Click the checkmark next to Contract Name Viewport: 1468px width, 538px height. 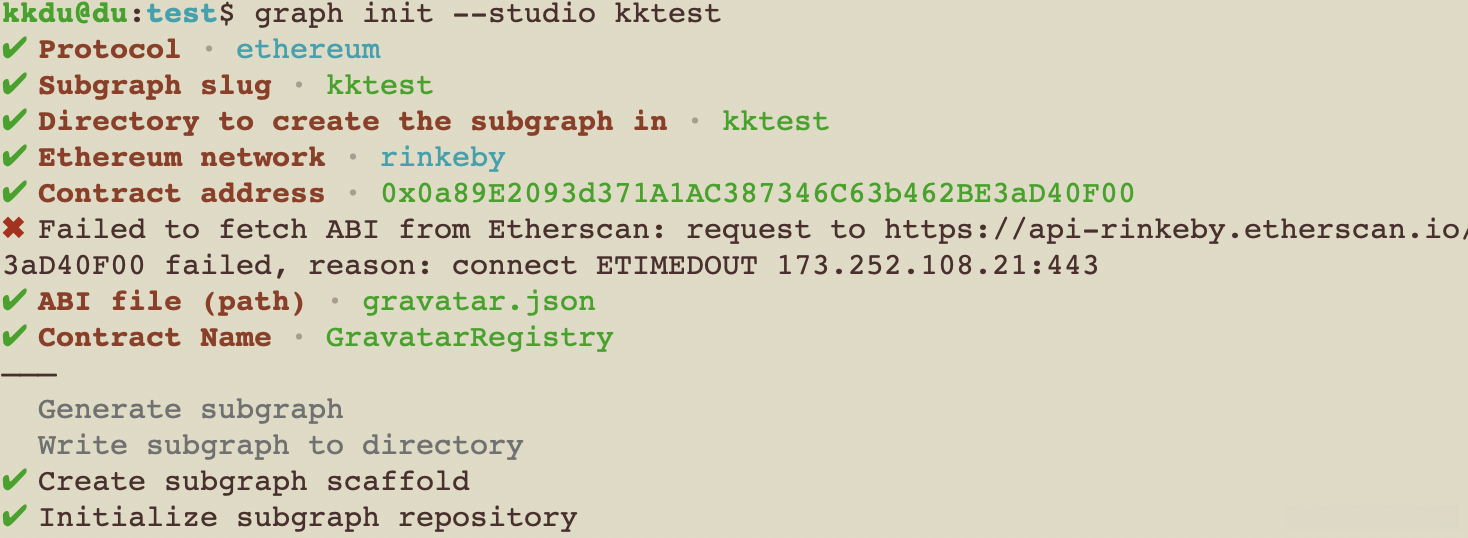(14, 337)
